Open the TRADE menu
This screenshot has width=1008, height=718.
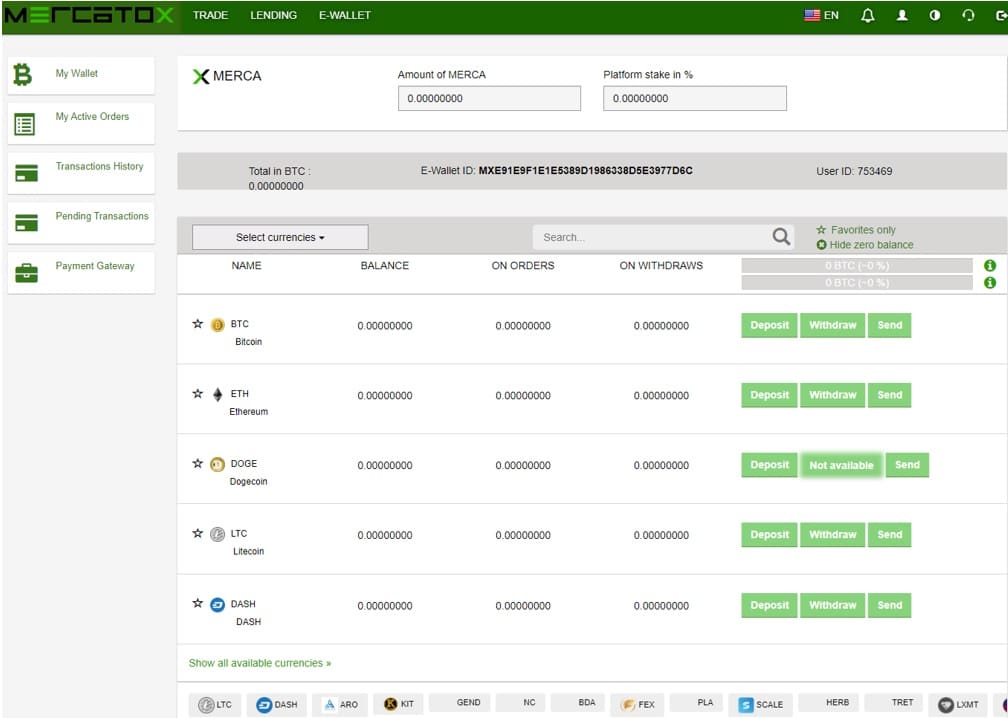click(210, 15)
